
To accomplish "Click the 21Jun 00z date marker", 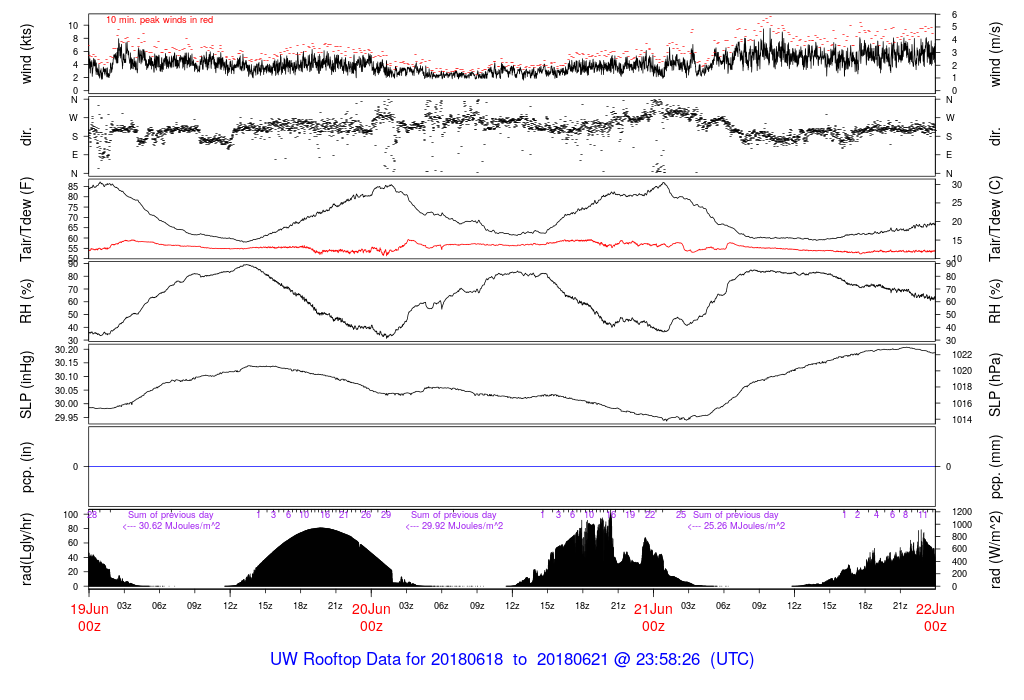I will click(x=653, y=616).
